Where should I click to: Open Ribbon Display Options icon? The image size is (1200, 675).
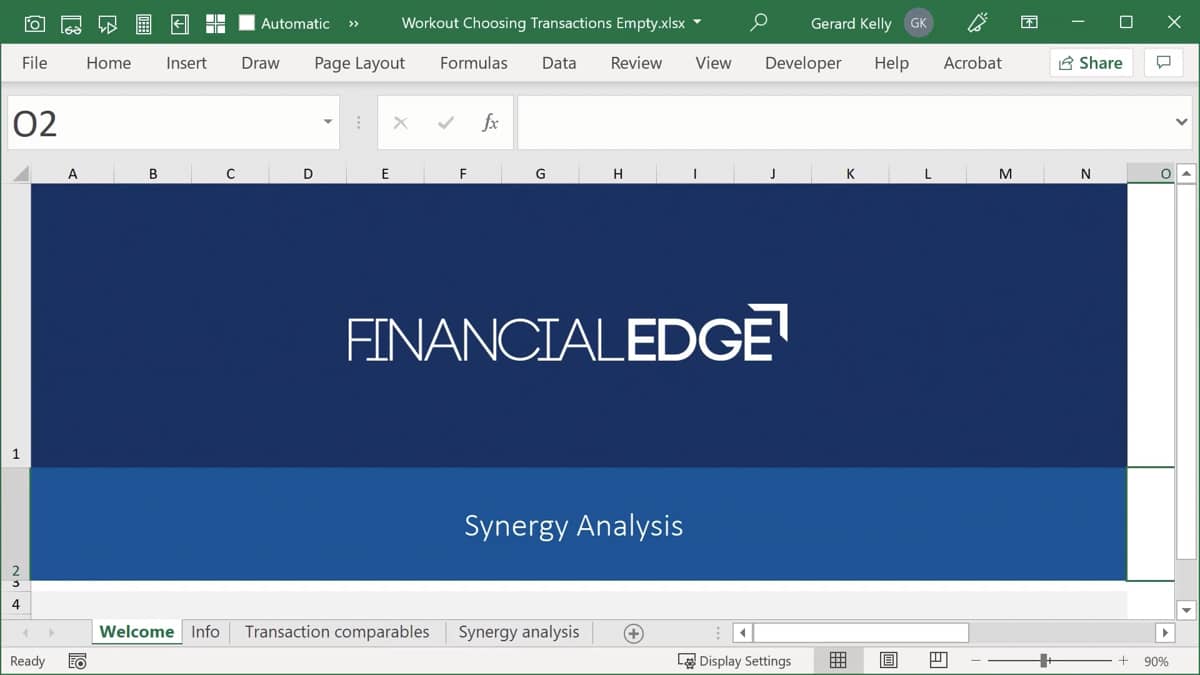tap(1029, 22)
